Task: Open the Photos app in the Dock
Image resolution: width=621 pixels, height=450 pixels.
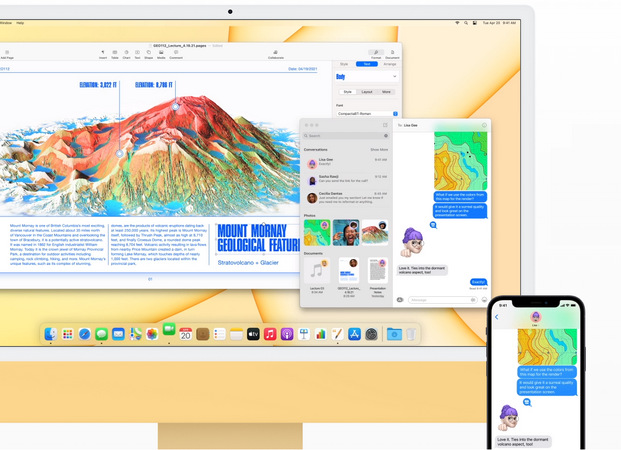Action: click(x=152, y=334)
